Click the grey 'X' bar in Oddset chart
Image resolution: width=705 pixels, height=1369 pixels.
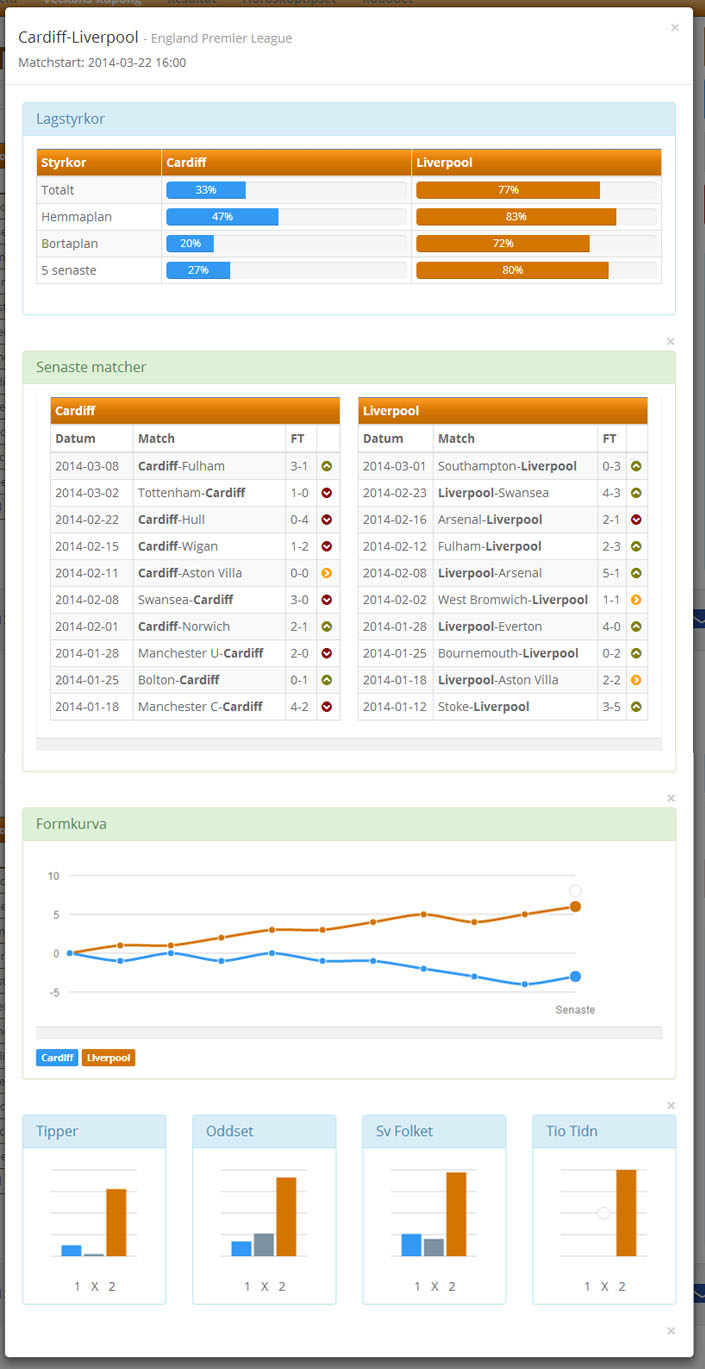click(264, 1245)
